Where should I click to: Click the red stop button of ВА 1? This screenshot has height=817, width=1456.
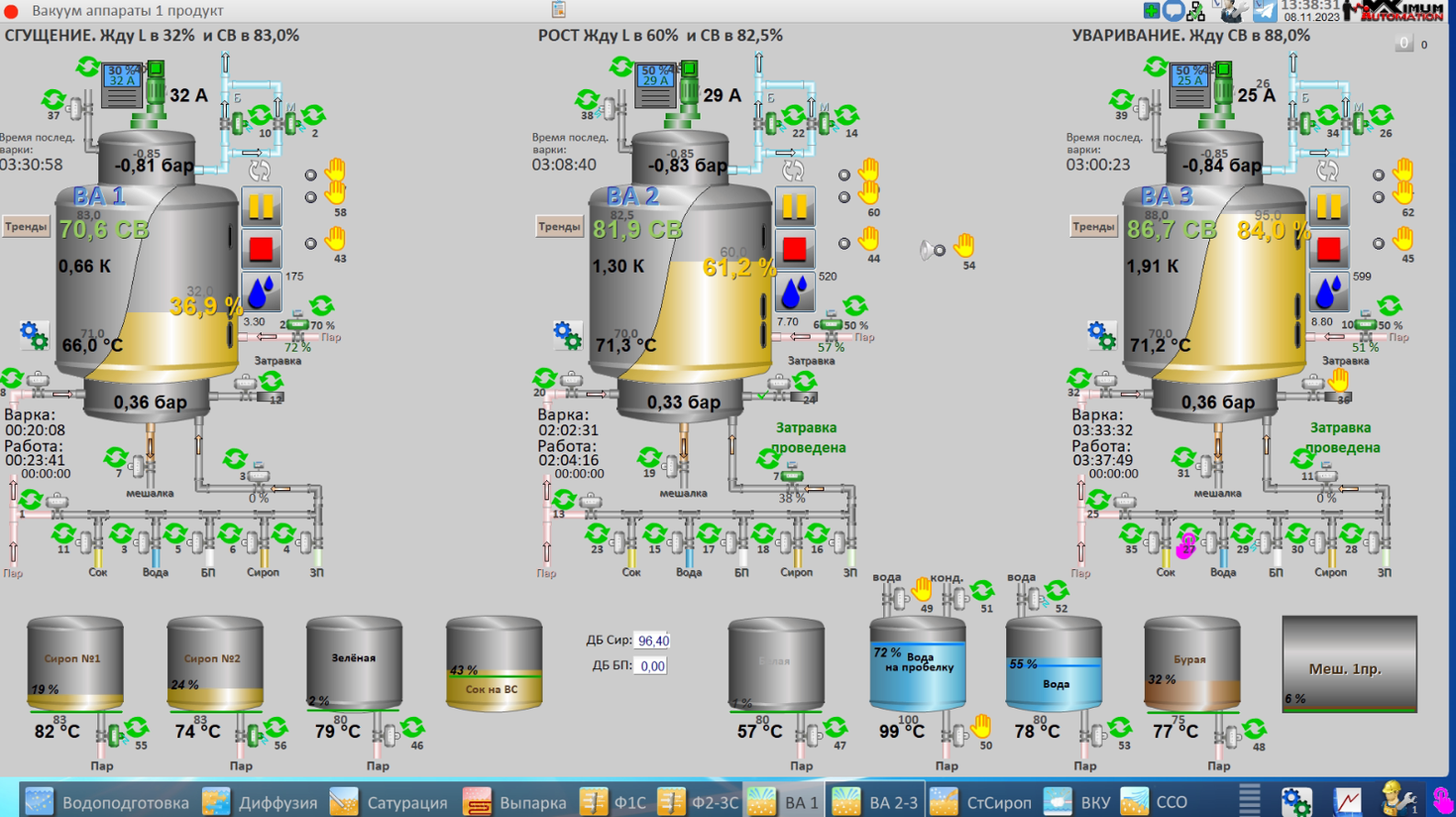[261, 249]
